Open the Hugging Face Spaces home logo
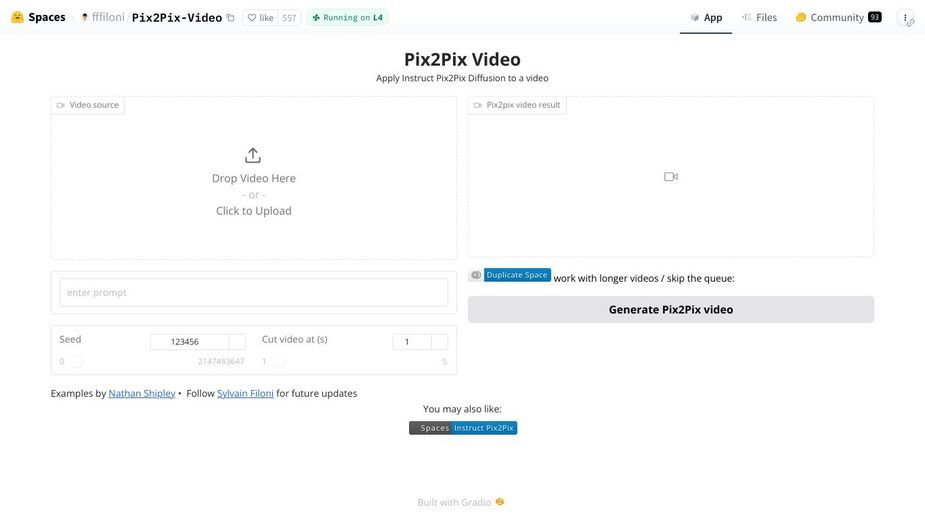 tap(38, 17)
